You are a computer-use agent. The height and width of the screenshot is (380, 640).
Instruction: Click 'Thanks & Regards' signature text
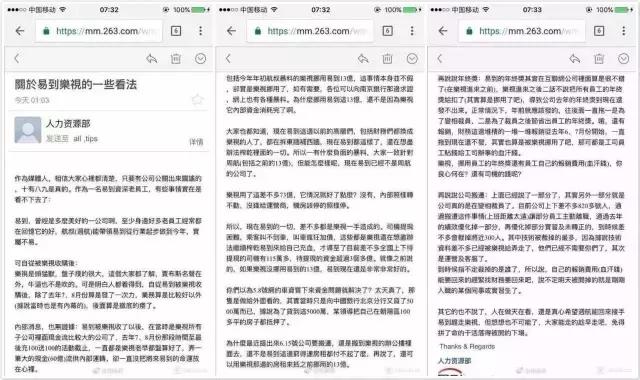pos(467,347)
